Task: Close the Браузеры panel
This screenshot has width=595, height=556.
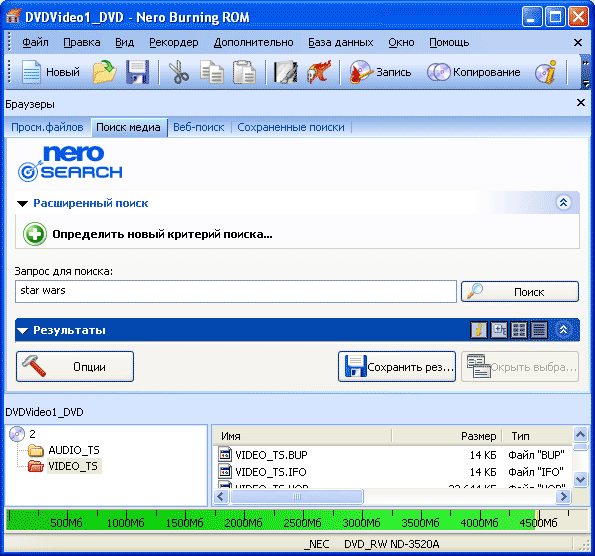Action: (x=581, y=102)
